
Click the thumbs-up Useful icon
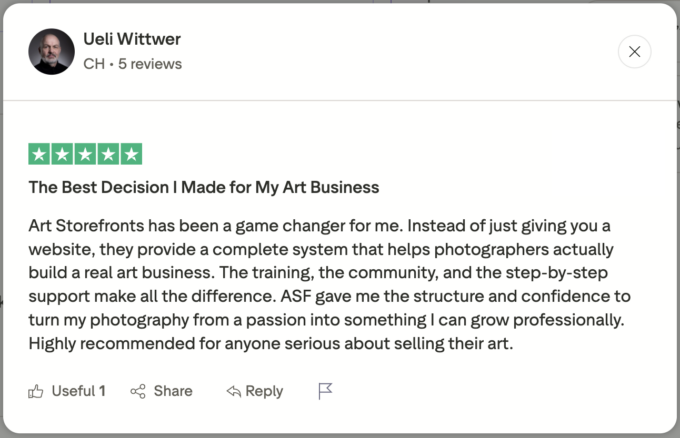pyautogui.click(x=36, y=391)
